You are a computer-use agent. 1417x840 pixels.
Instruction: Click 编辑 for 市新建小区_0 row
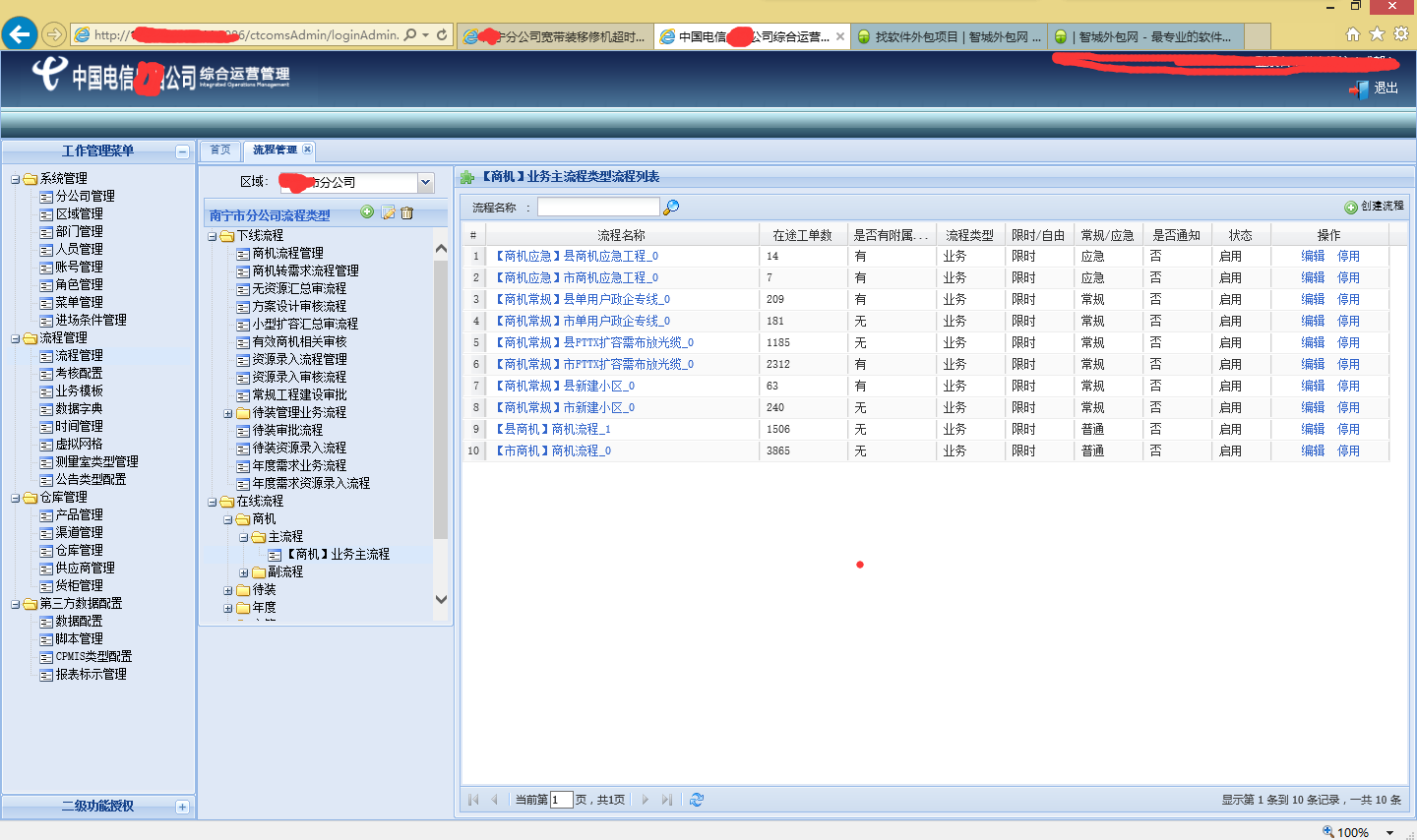coord(1313,407)
